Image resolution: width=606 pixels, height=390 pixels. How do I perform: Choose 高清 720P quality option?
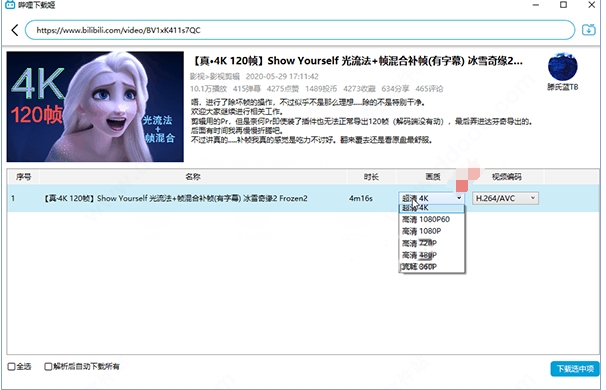click(431, 243)
